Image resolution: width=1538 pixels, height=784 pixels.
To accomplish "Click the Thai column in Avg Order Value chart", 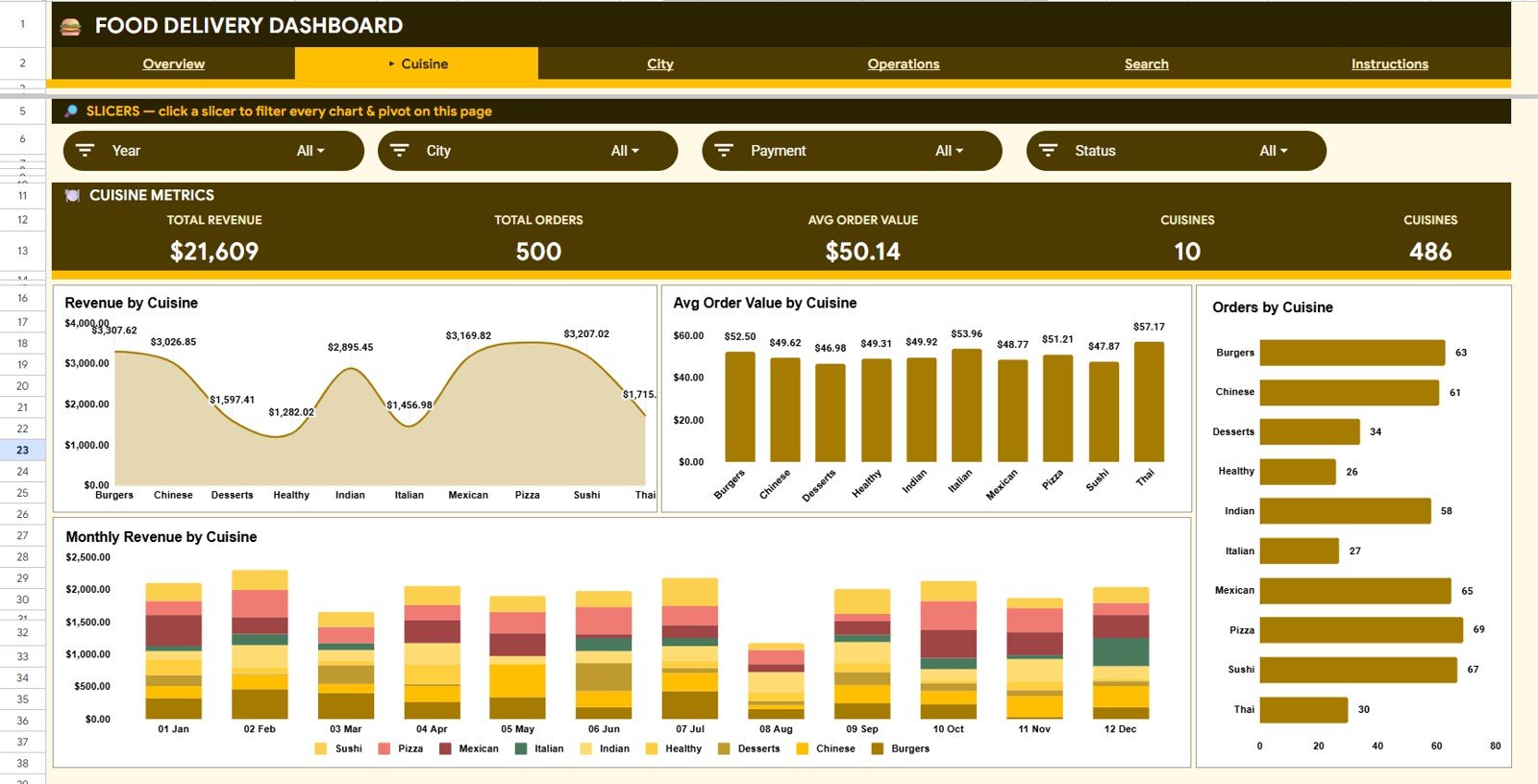I will point(1149,402).
